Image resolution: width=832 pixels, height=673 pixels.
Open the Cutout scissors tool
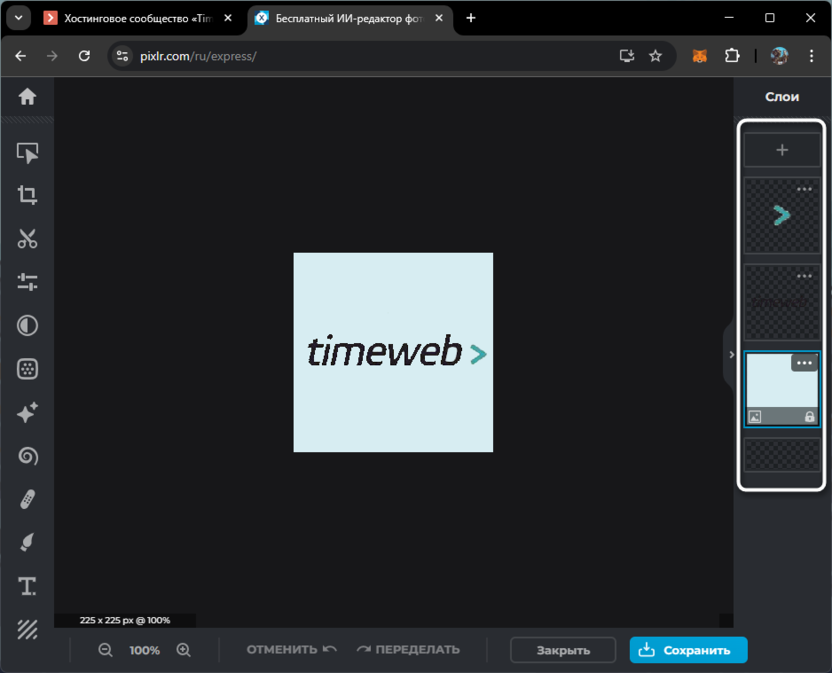[27, 239]
